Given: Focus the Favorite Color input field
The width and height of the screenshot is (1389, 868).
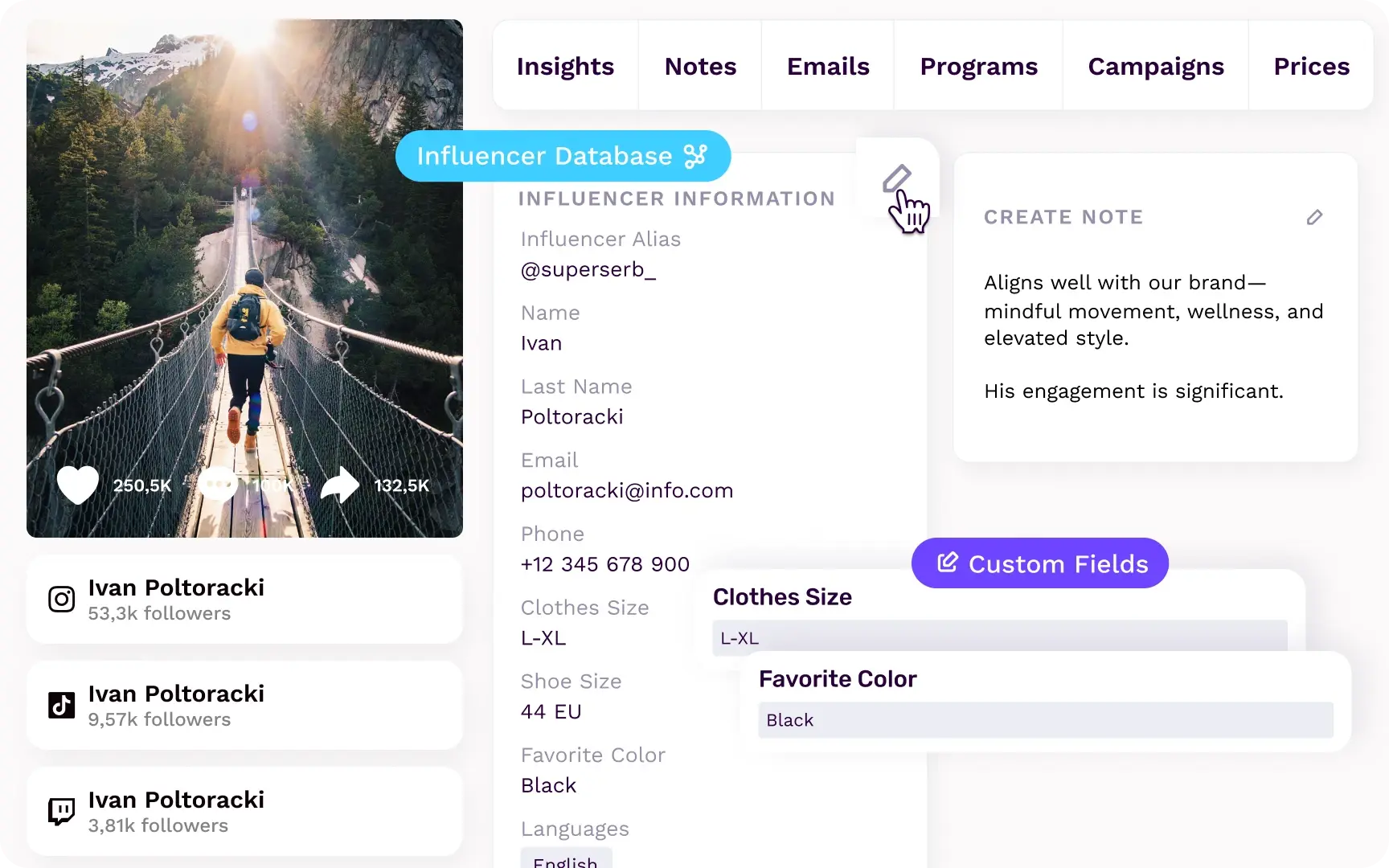Looking at the screenshot, I should [1045, 720].
